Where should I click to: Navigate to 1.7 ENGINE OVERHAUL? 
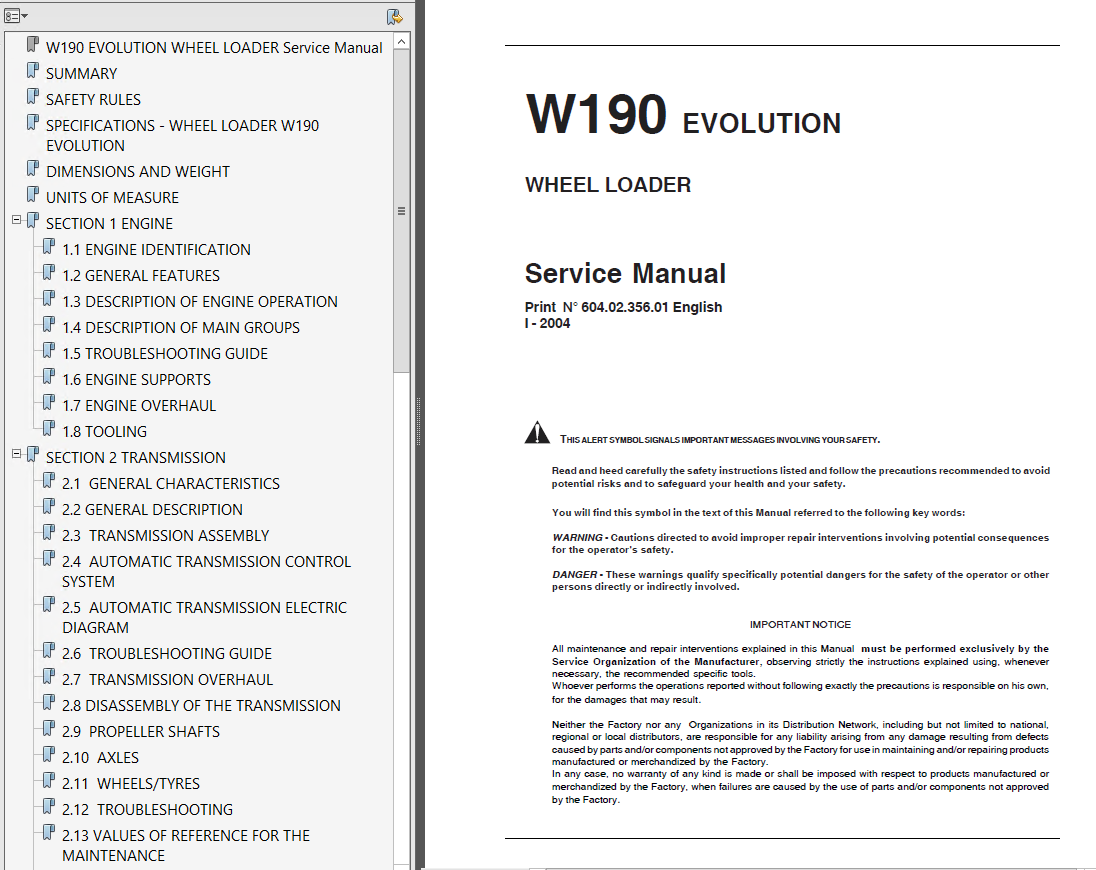click(138, 405)
